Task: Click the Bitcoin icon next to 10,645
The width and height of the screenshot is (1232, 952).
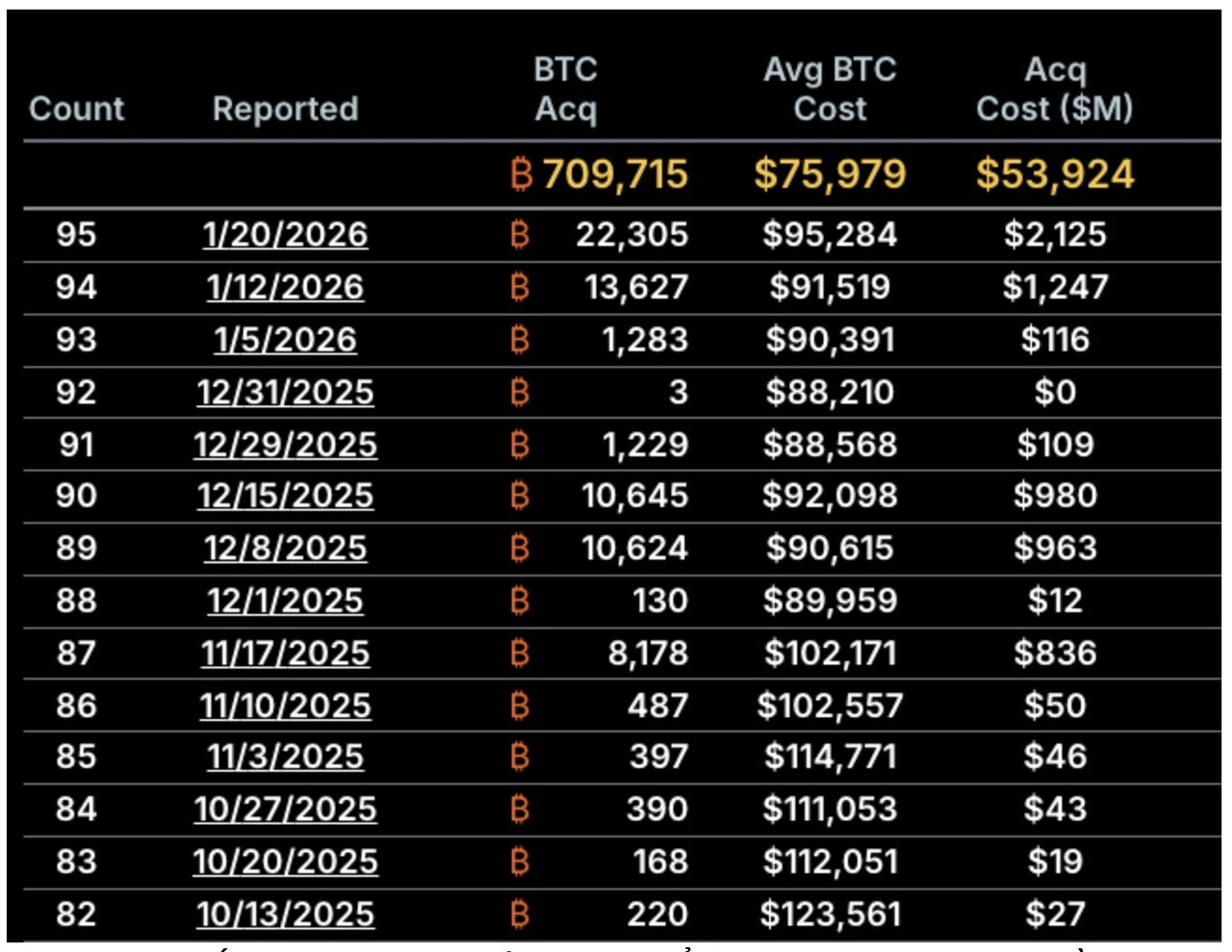Action: click(520, 496)
